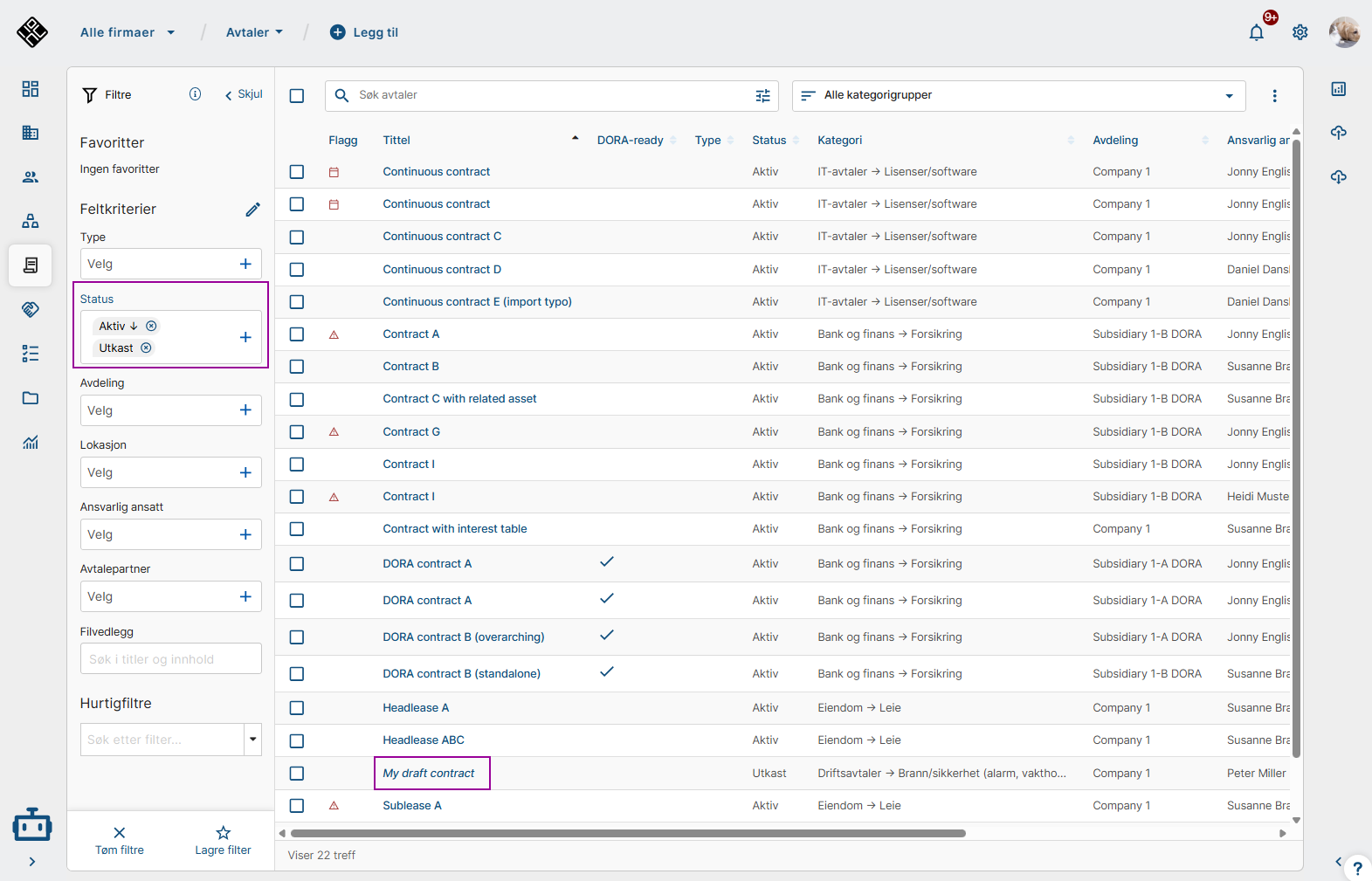This screenshot has height=881, width=1372.
Task: Open the Avtaler breadcrumb menu
Action: (254, 33)
